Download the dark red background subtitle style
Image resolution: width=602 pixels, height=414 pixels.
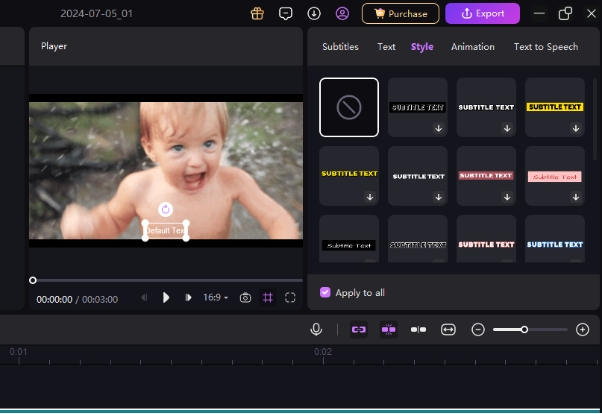click(x=507, y=197)
